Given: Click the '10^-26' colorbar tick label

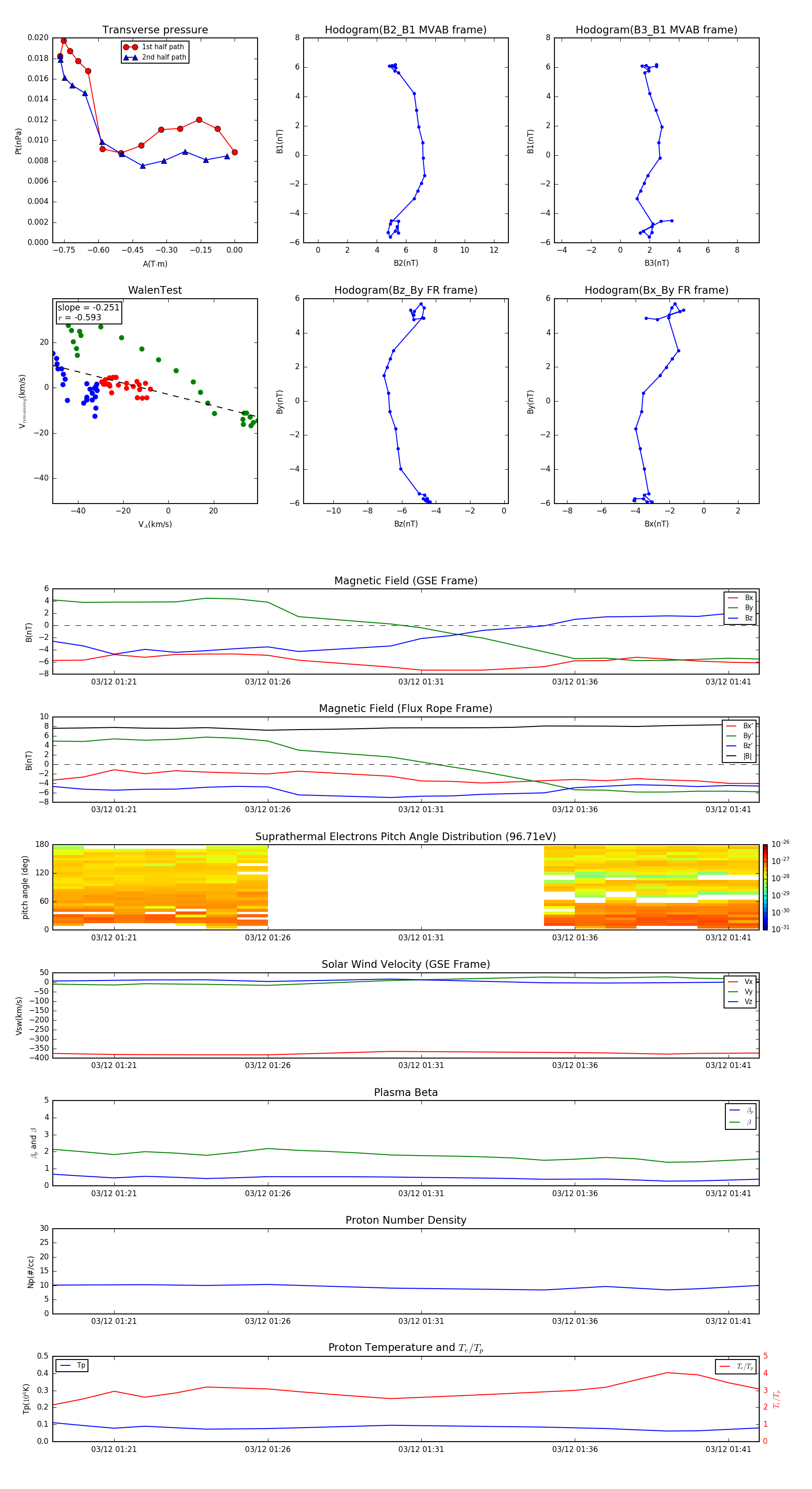Looking at the screenshot, I should [780, 844].
